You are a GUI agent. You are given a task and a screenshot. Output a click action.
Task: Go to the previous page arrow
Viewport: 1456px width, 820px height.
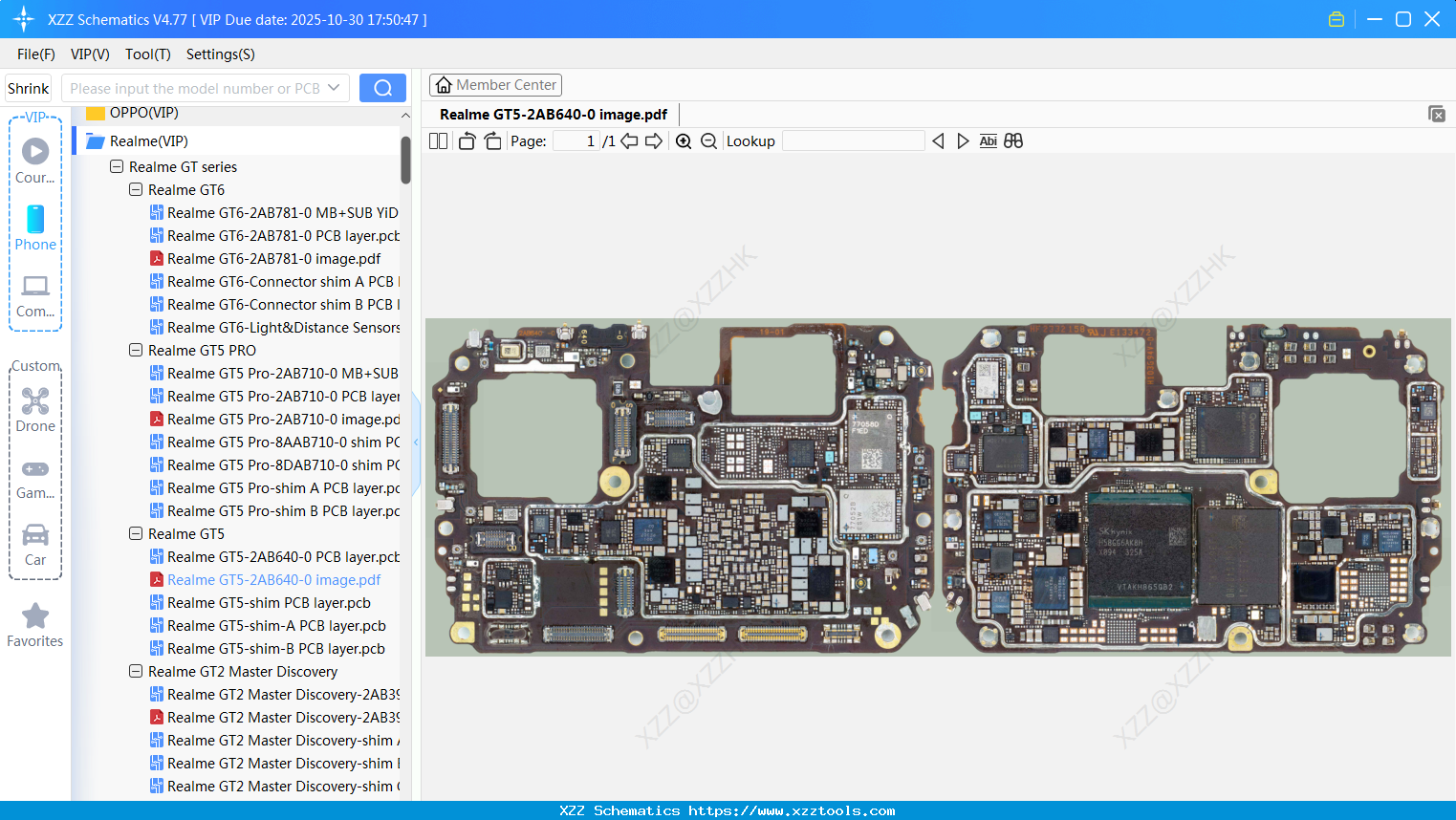point(629,141)
